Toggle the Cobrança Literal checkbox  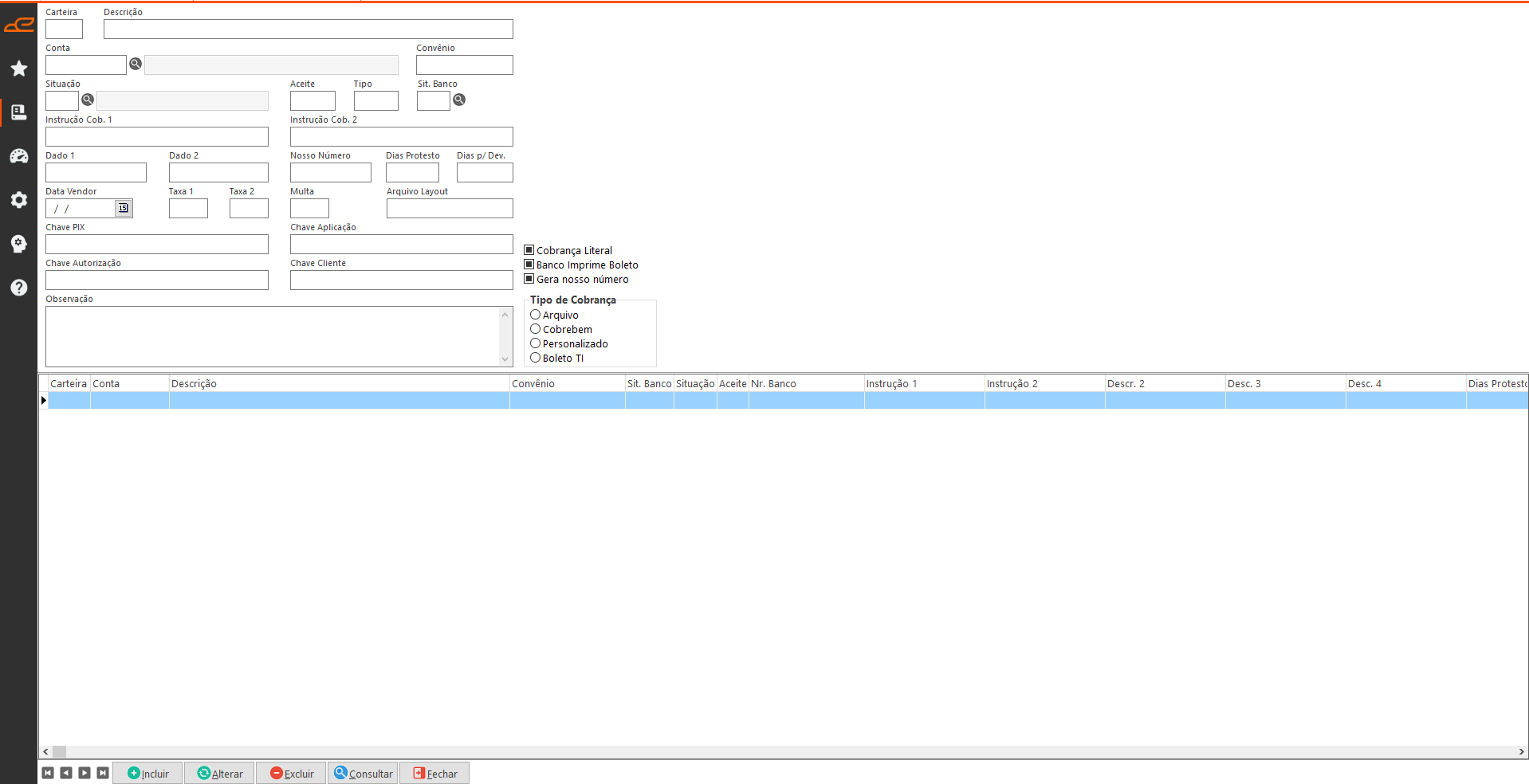point(529,250)
